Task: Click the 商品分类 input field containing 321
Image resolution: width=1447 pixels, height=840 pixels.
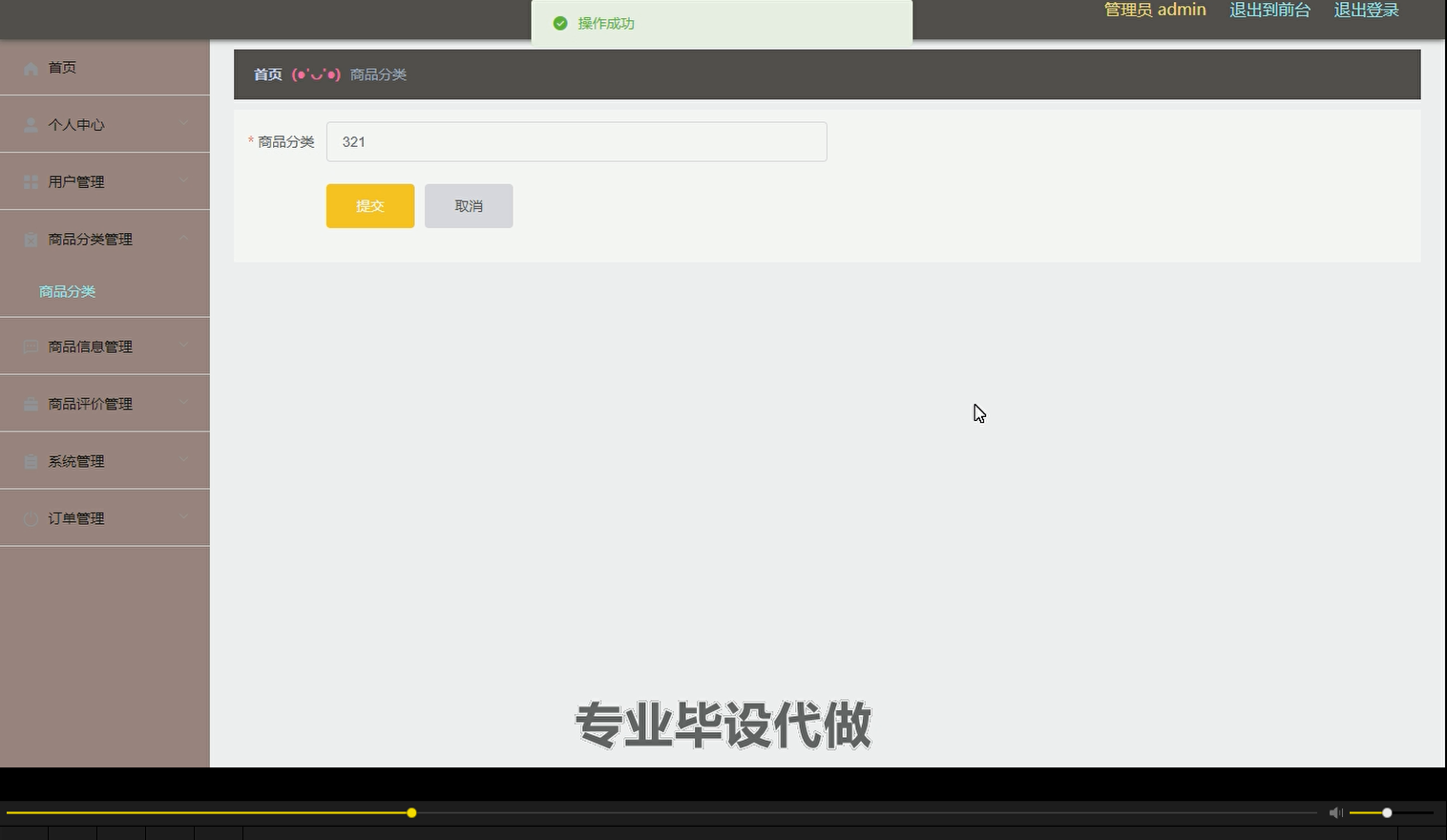Action: 577,141
